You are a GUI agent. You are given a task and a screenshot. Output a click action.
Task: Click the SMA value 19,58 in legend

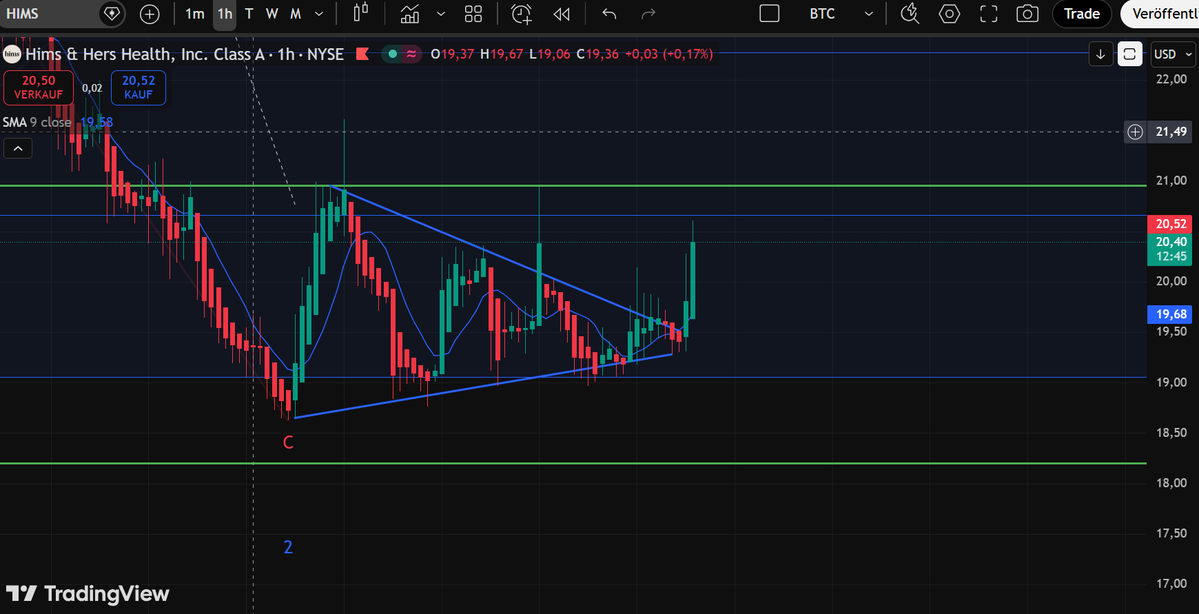click(96, 122)
